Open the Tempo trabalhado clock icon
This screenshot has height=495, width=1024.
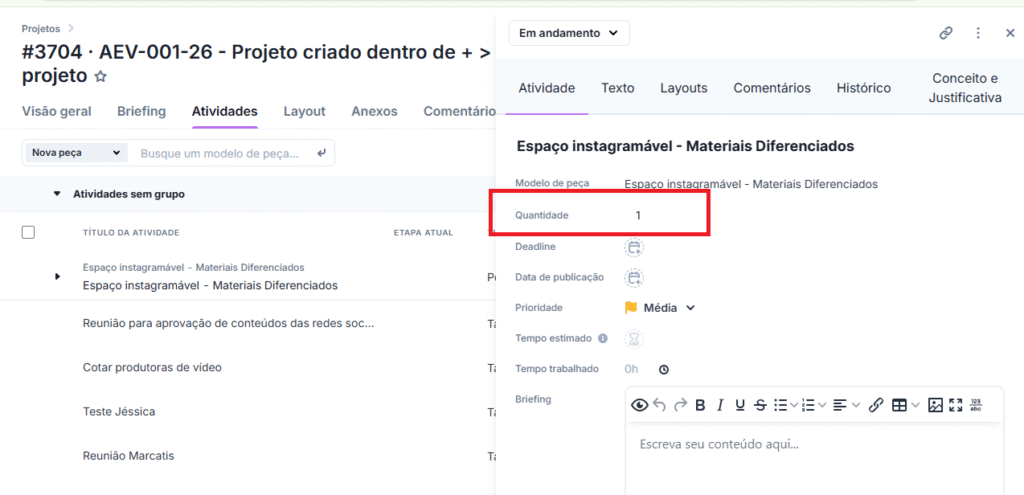[663, 369]
